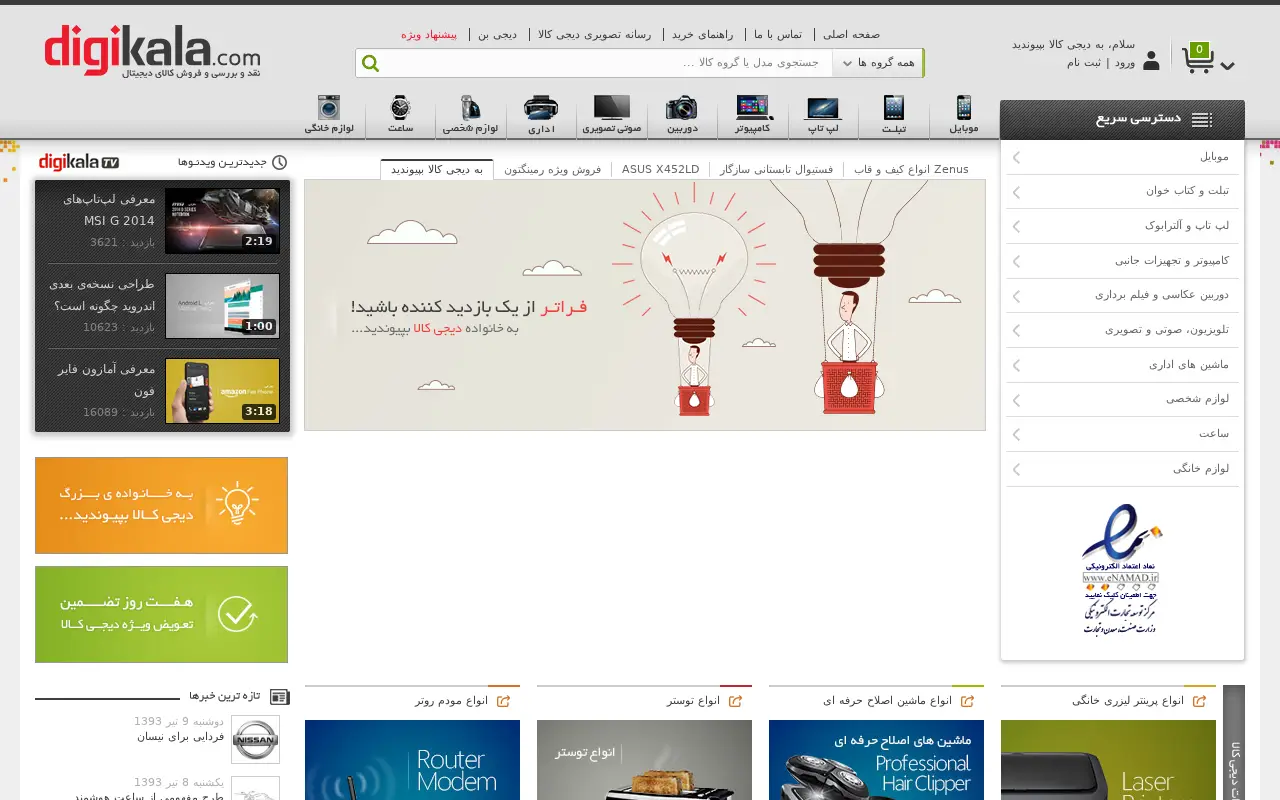Click the پیشنهاد ویژه red link
Screen dimensions: 1280x800
429,34
